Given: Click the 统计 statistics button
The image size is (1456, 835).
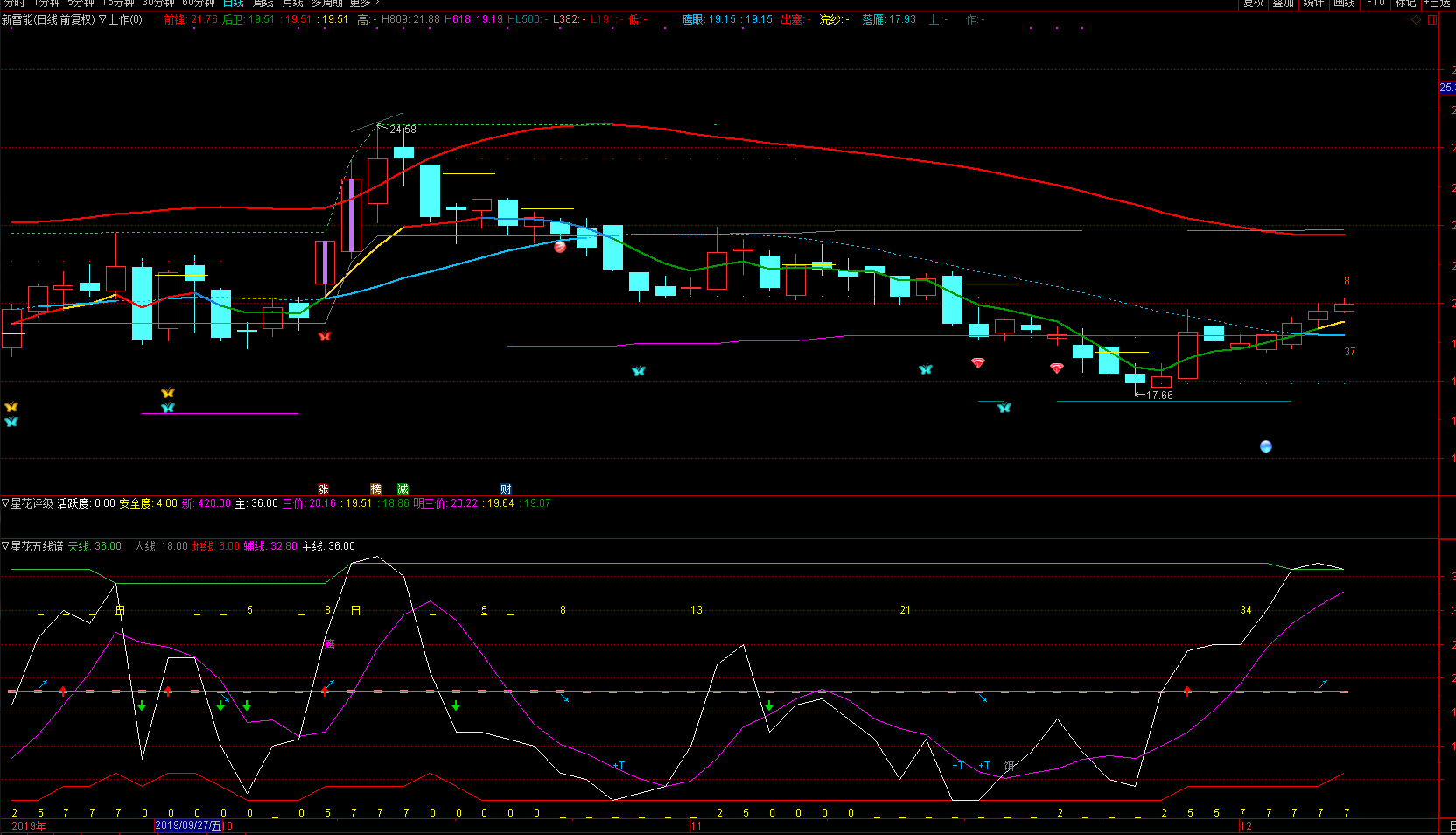Looking at the screenshot, I should (x=1313, y=4).
